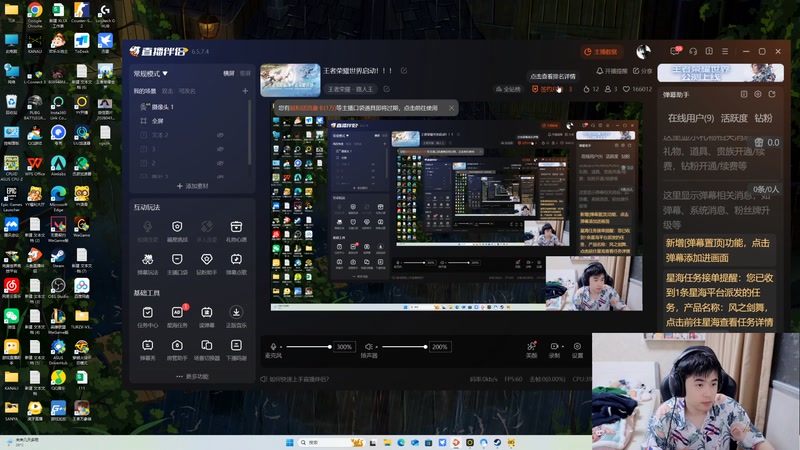Switch to 横屏 landscape tab

229,73
